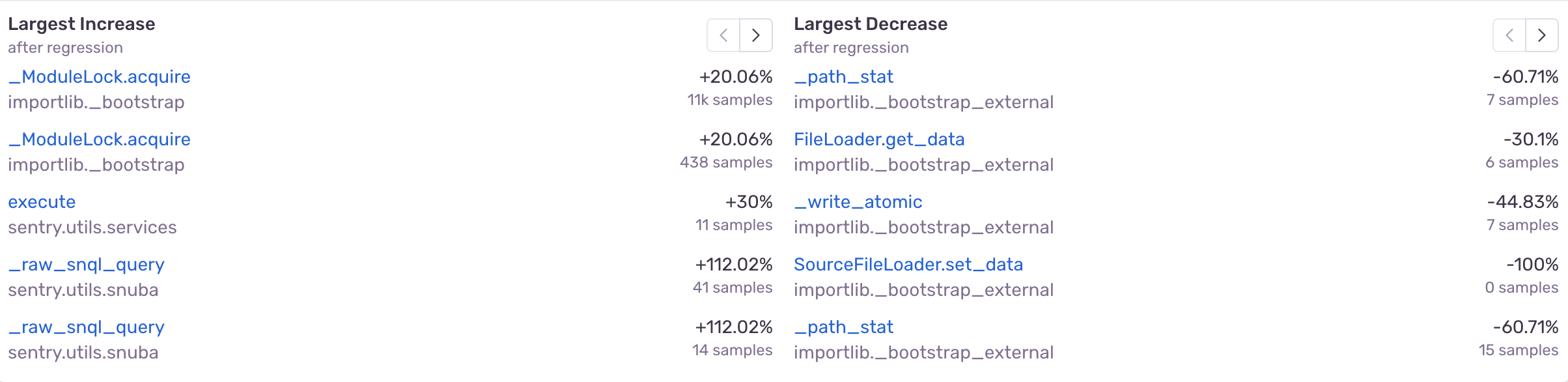1568x382 pixels.
Task: Click the sentry.utils.services package label
Action: click(92, 228)
